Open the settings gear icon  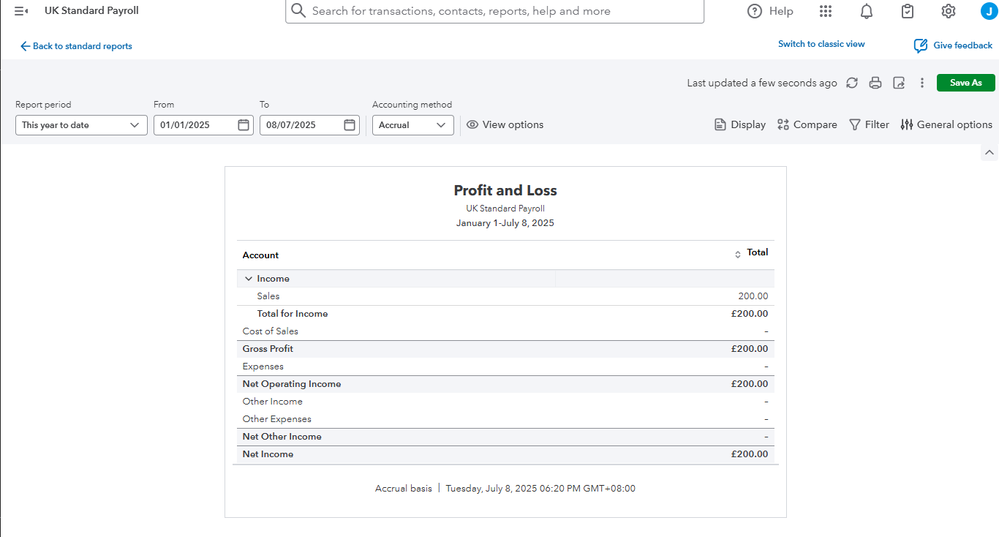coord(948,11)
